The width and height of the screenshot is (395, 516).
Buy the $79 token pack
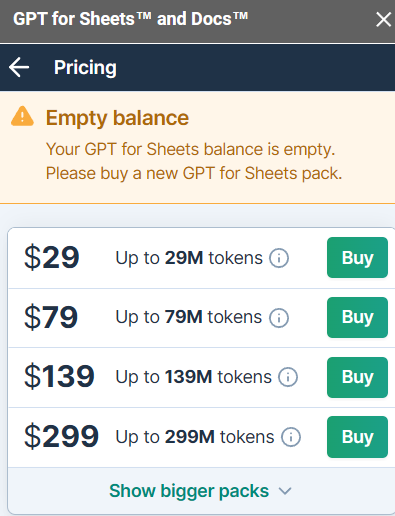(x=357, y=317)
